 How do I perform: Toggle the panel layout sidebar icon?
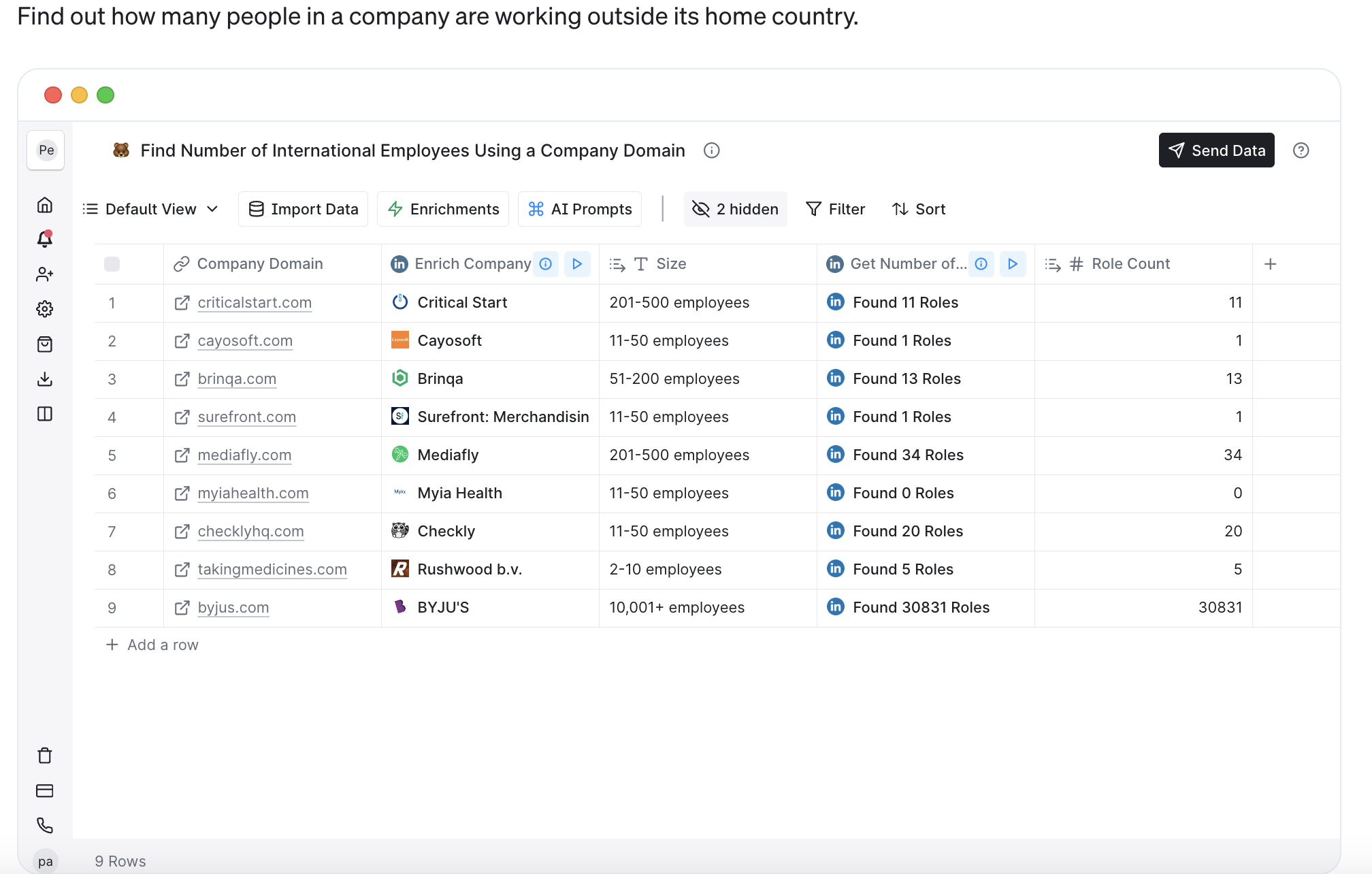[x=45, y=414]
